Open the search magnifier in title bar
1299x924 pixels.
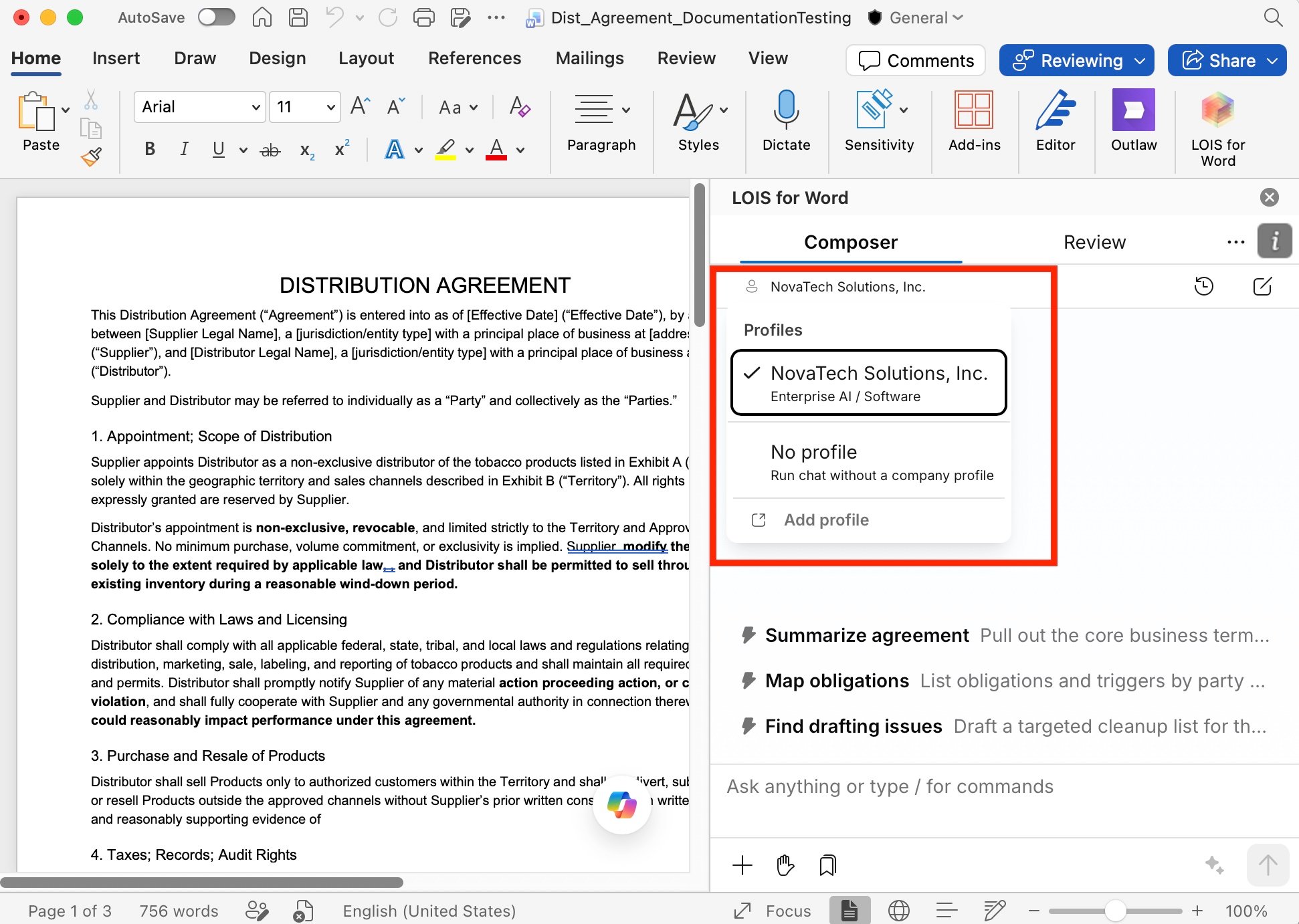click(1274, 17)
